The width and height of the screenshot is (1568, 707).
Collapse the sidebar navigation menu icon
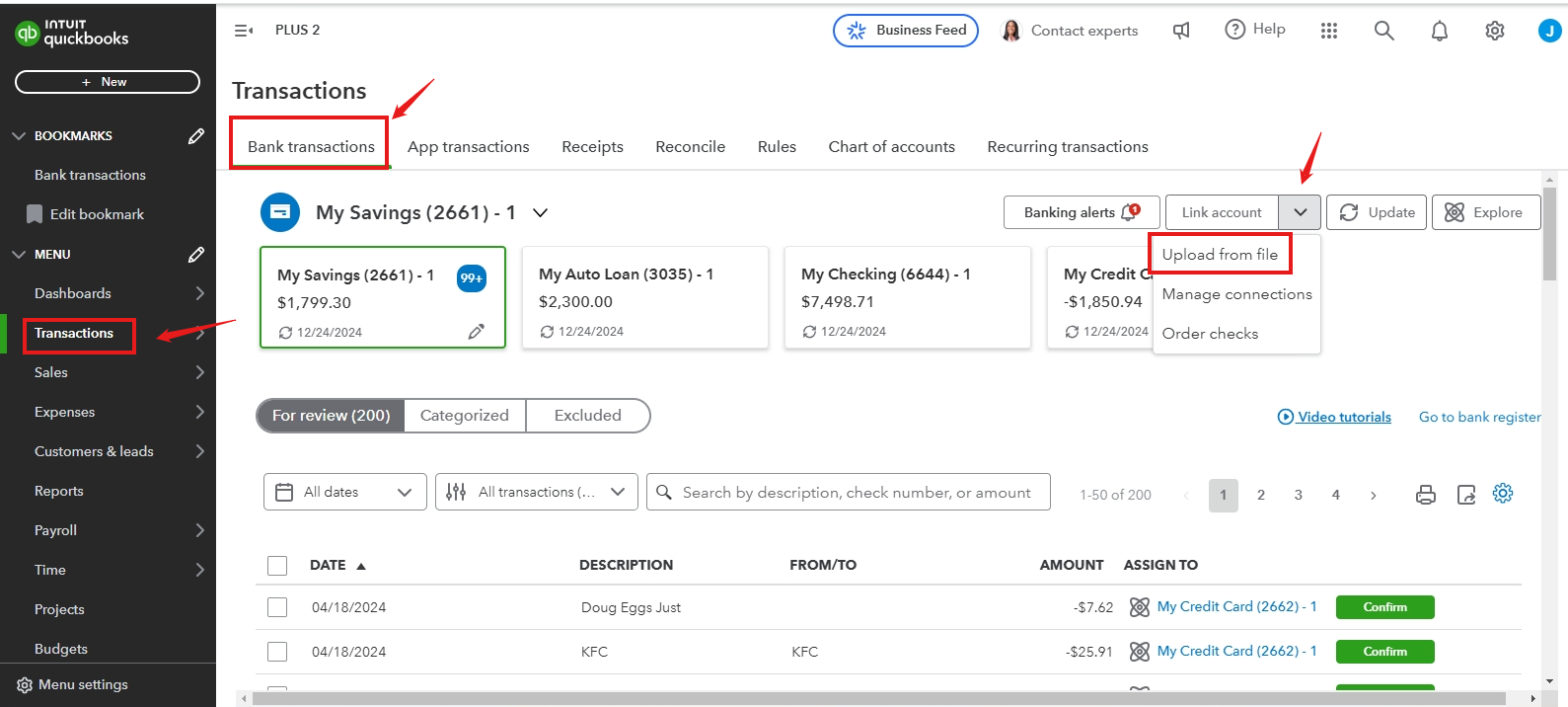tap(243, 31)
